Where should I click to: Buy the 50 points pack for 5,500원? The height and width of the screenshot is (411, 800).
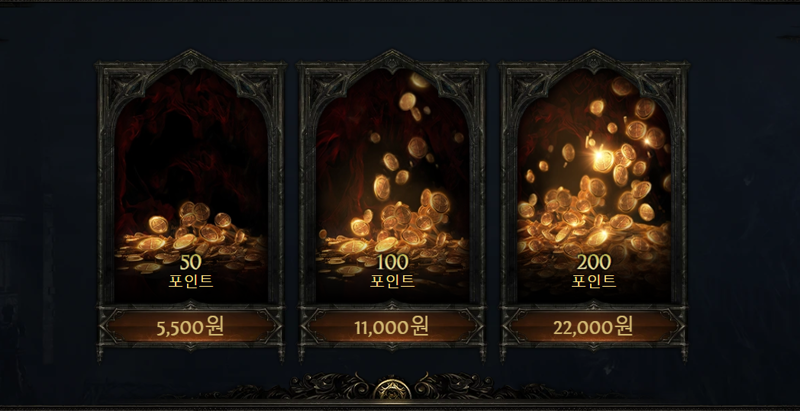(190, 327)
